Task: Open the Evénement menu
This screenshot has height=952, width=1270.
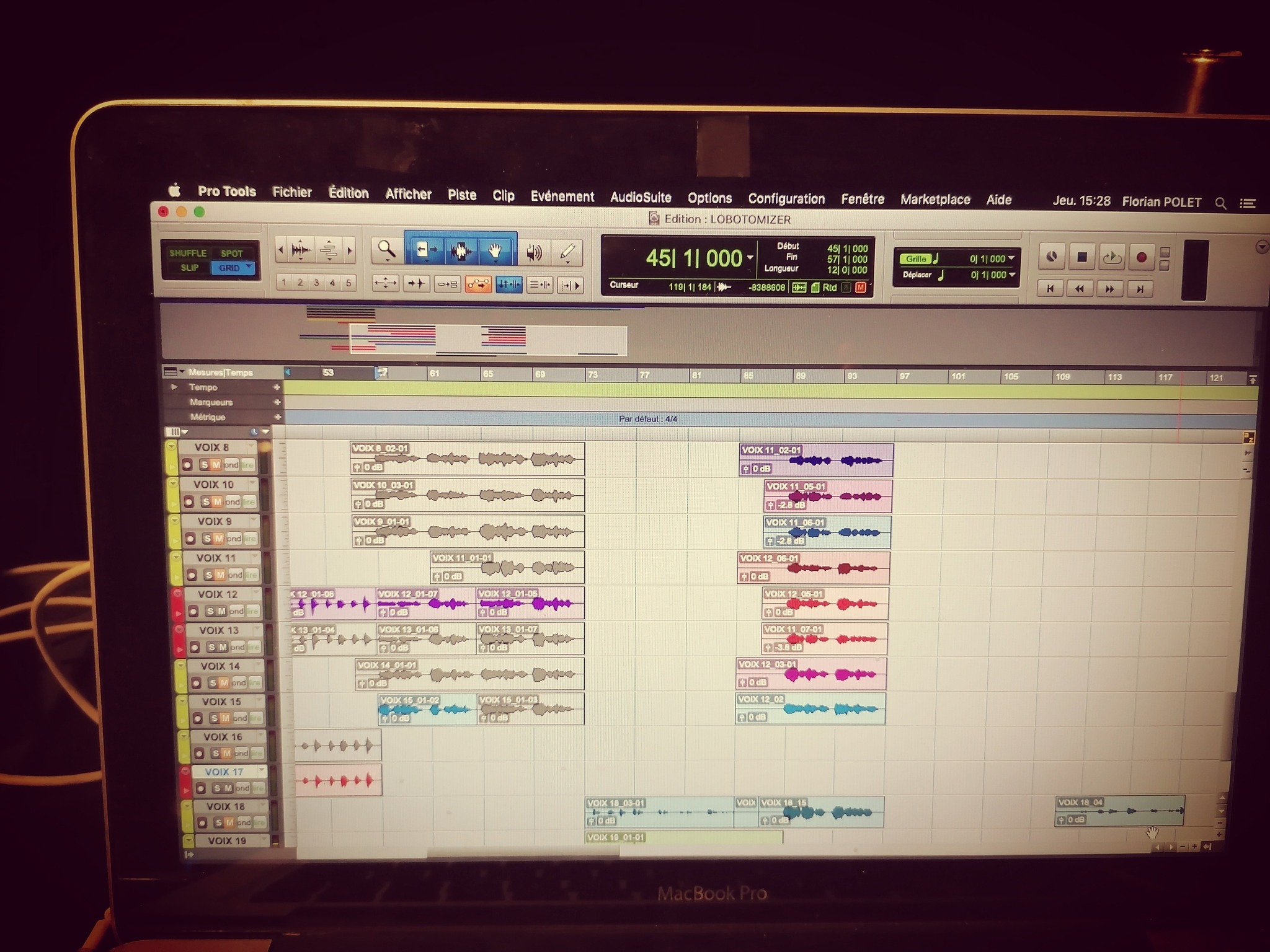Action: click(562, 196)
